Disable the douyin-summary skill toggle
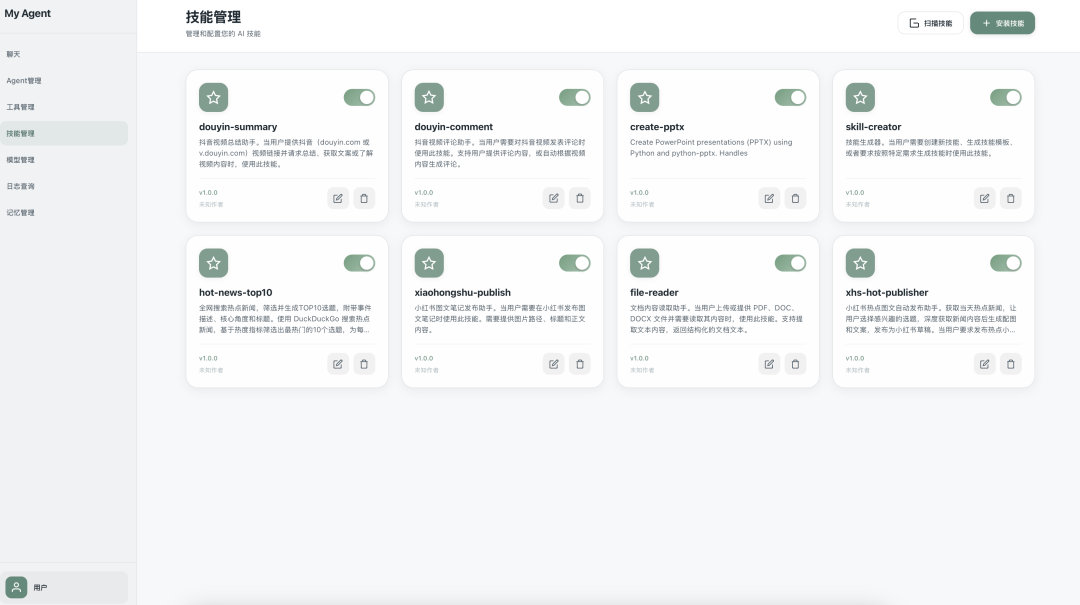Image resolution: width=1080 pixels, height=605 pixels. coord(359,97)
